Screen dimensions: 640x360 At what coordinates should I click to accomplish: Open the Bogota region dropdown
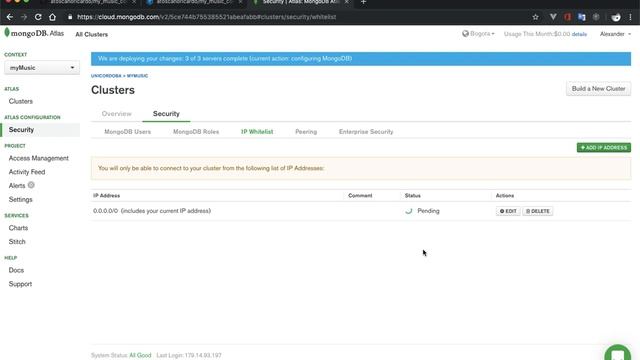click(x=478, y=34)
